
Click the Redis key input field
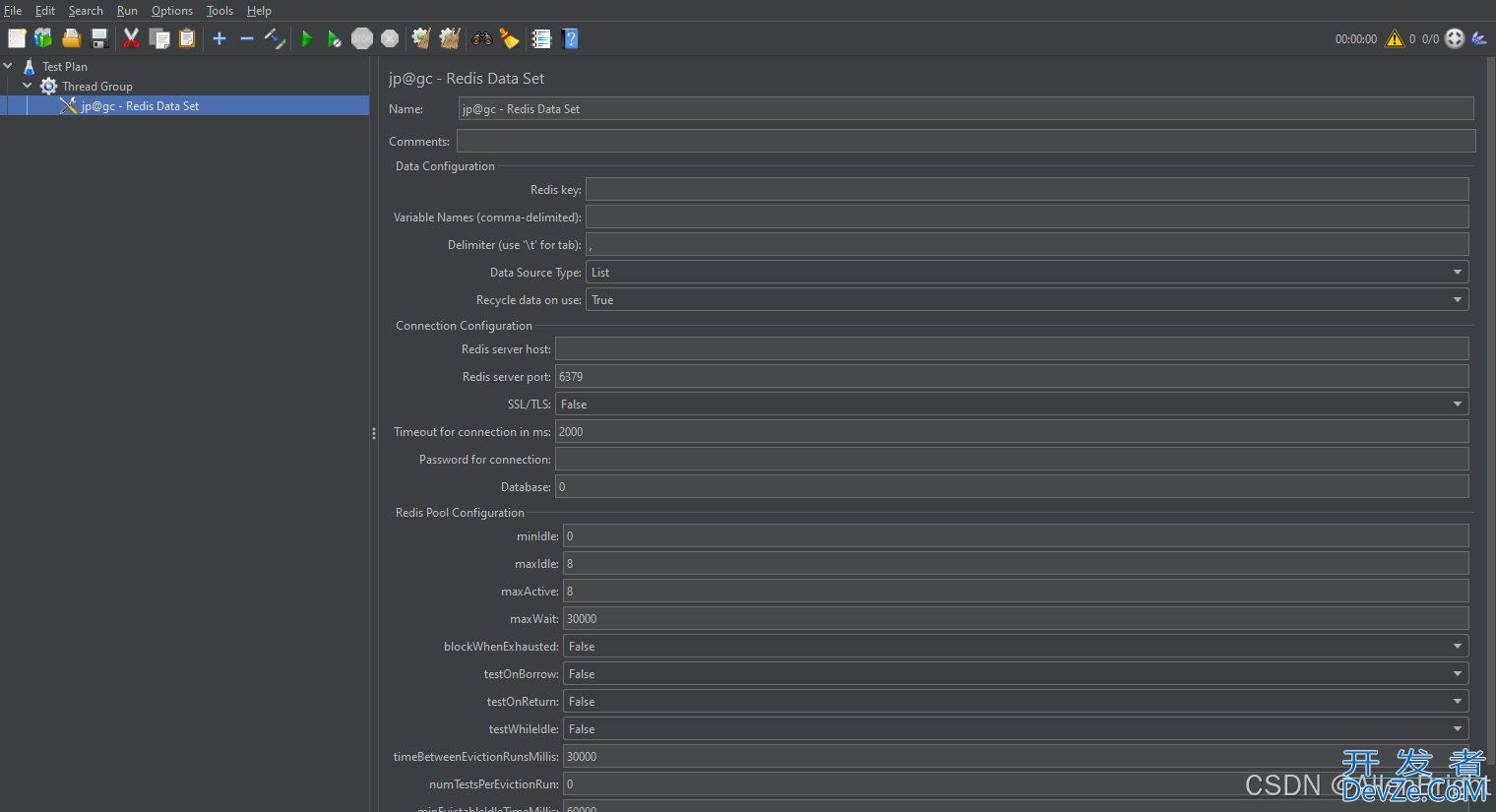(1027, 190)
